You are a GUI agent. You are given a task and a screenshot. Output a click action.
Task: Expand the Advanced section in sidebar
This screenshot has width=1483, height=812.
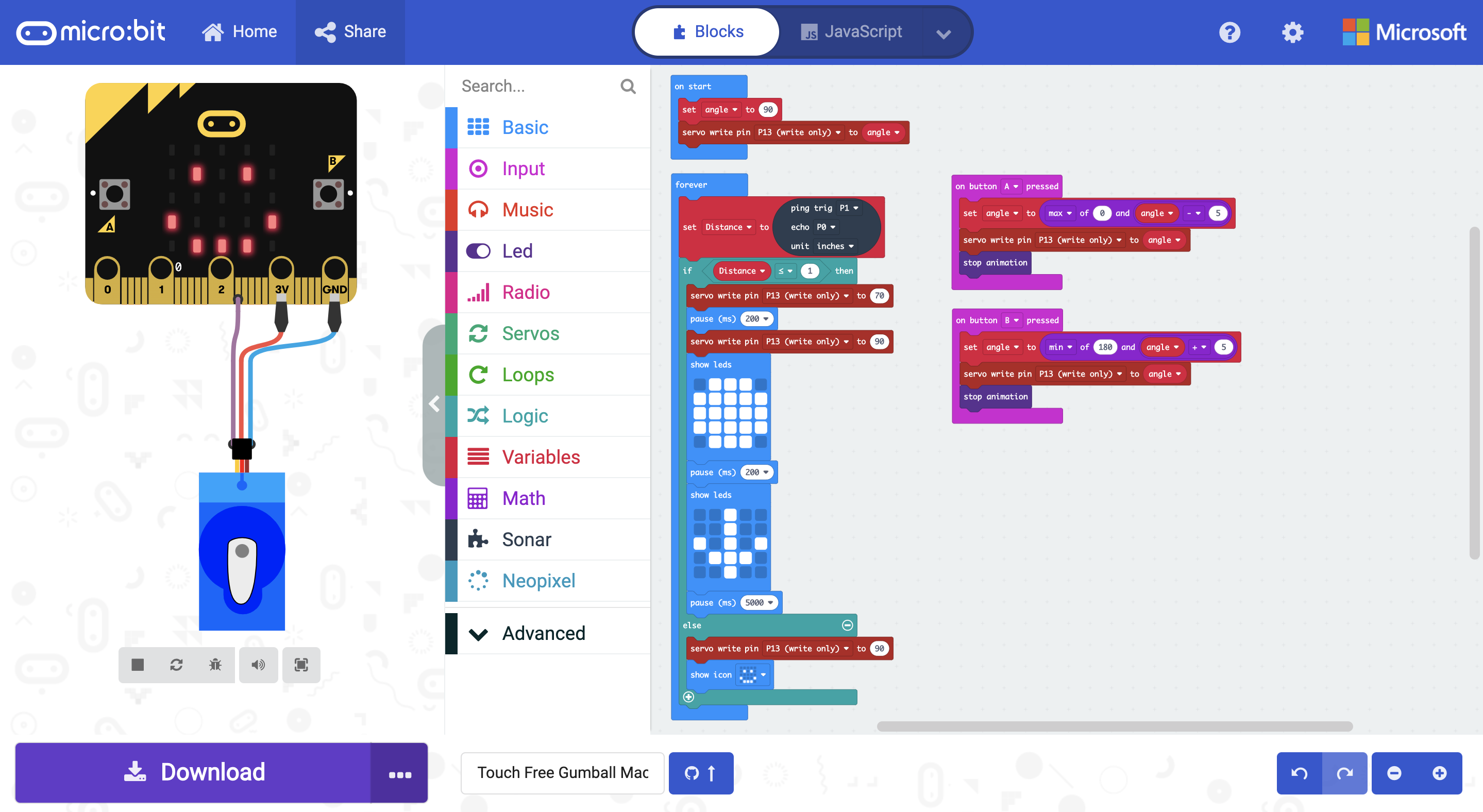coord(543,632)
